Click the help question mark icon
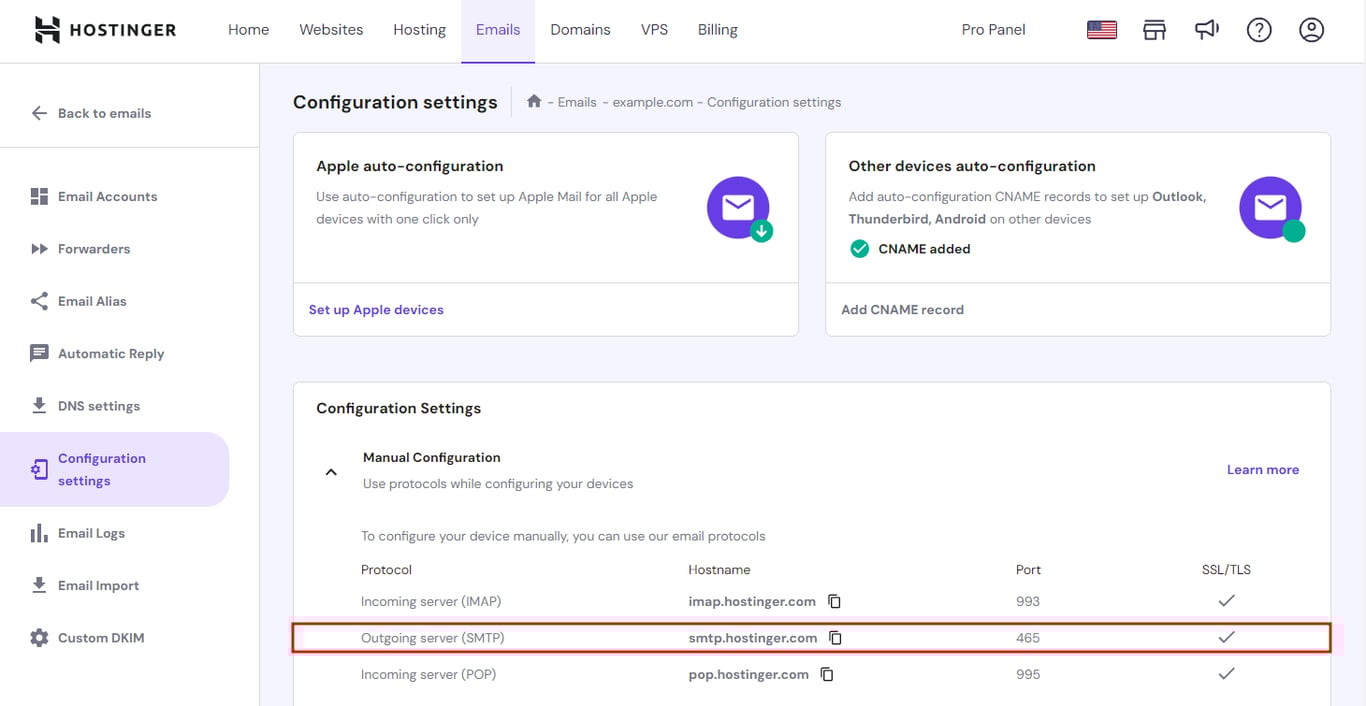Screen dimensions: 1366x706 tap(1259, 30)
